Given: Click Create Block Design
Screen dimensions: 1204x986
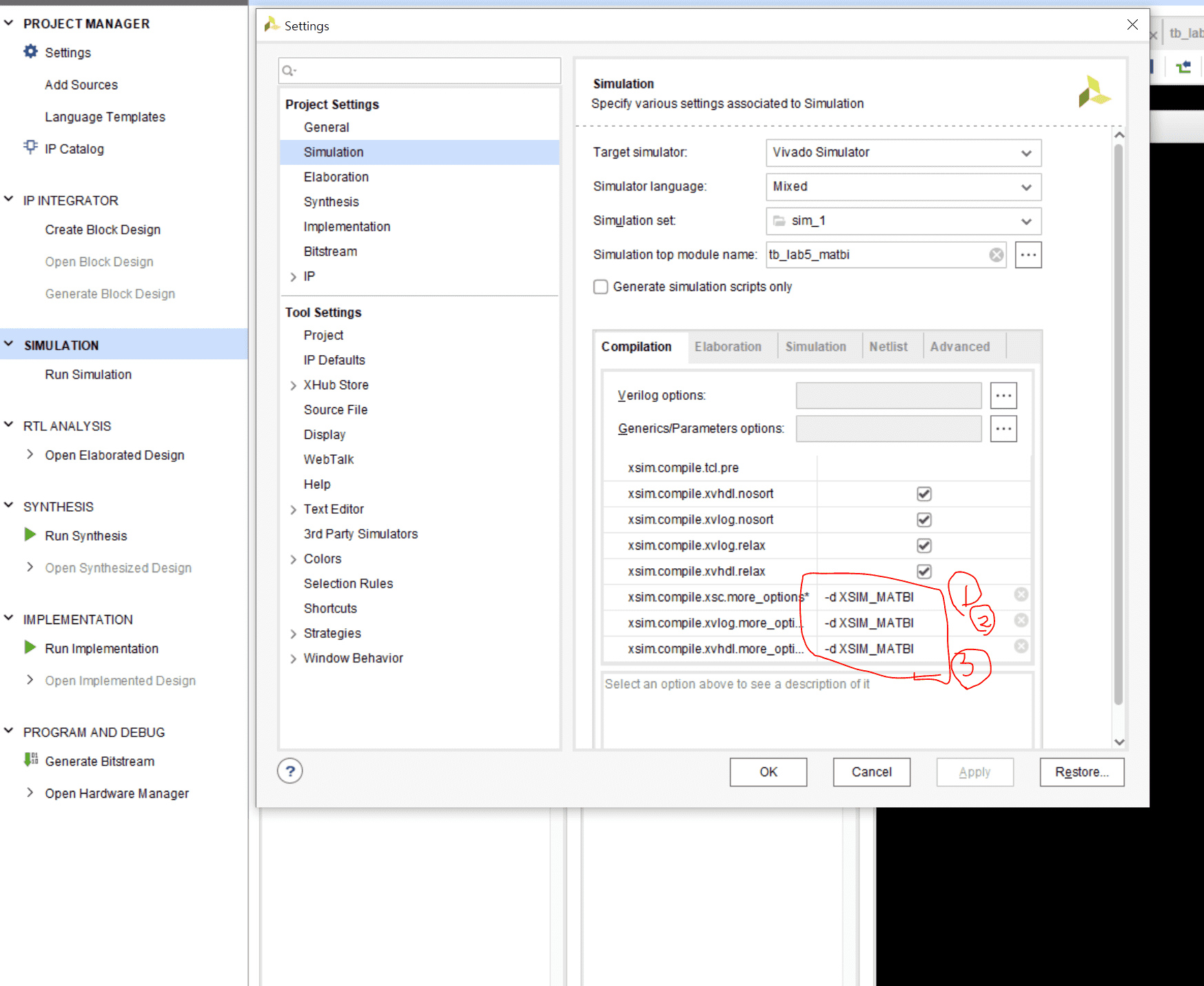Looking at the screenshot, I should point(103,230).
